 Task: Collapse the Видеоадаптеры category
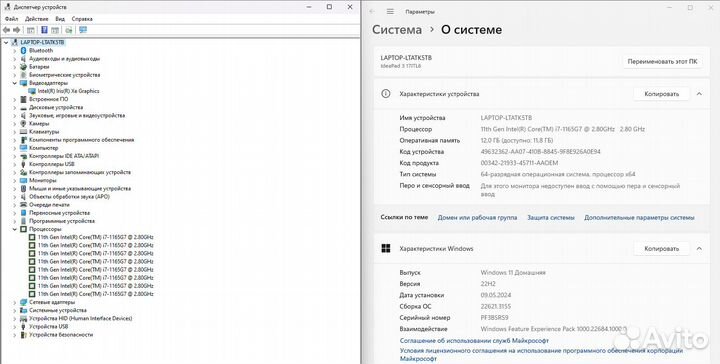[x=15, y=83]
